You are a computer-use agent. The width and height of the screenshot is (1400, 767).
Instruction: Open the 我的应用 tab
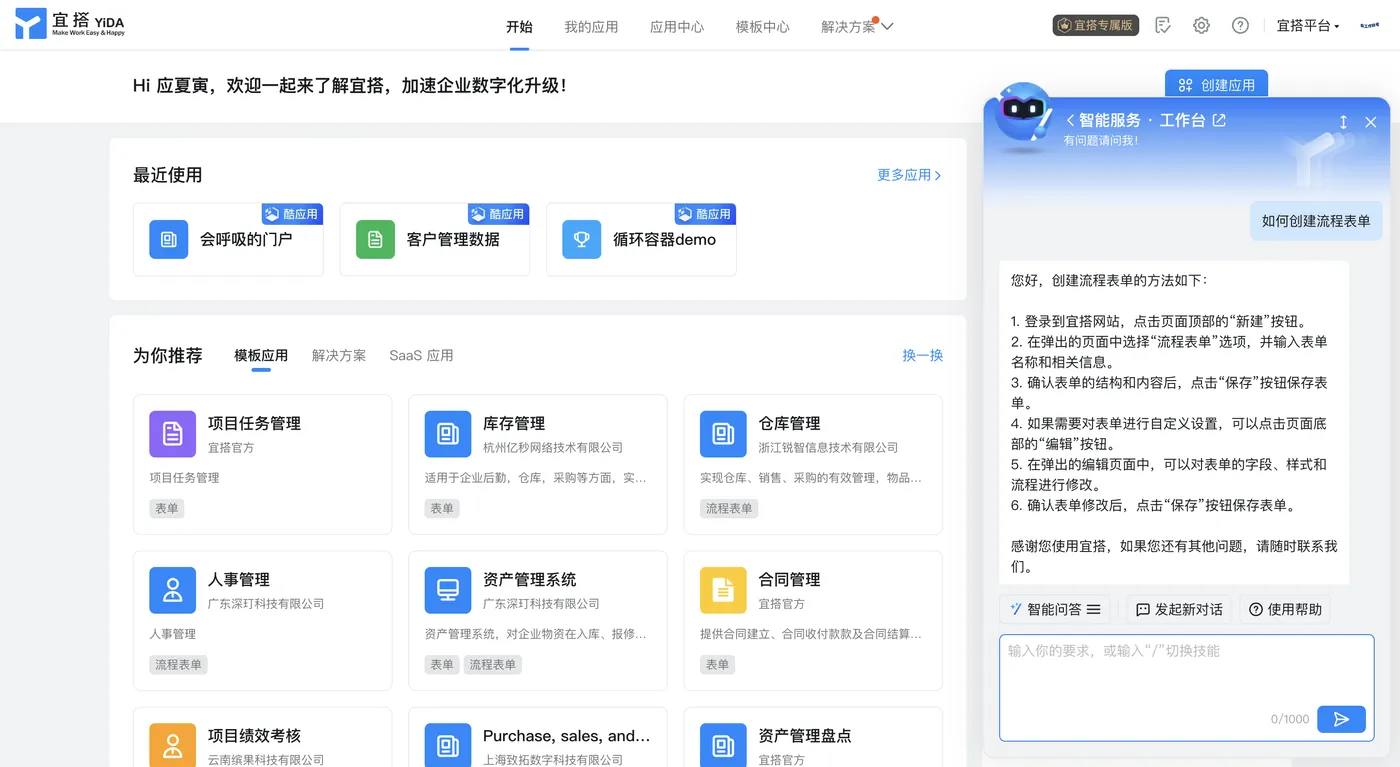click(x=591, y=27)
